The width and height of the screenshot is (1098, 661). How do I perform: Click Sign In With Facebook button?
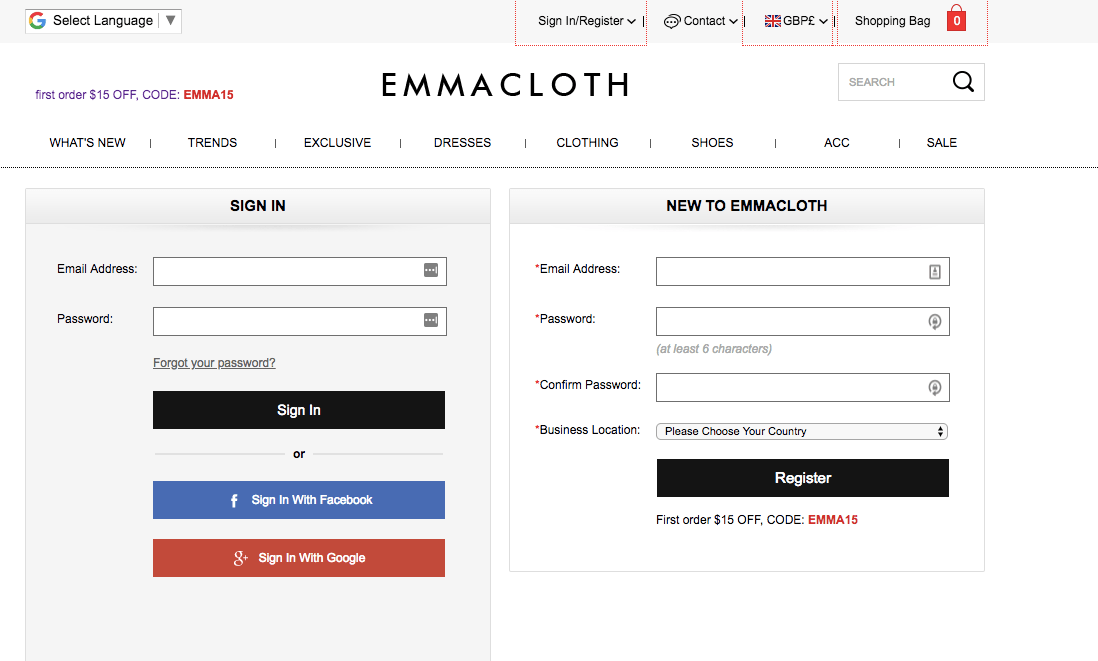(x=299, y=500)
